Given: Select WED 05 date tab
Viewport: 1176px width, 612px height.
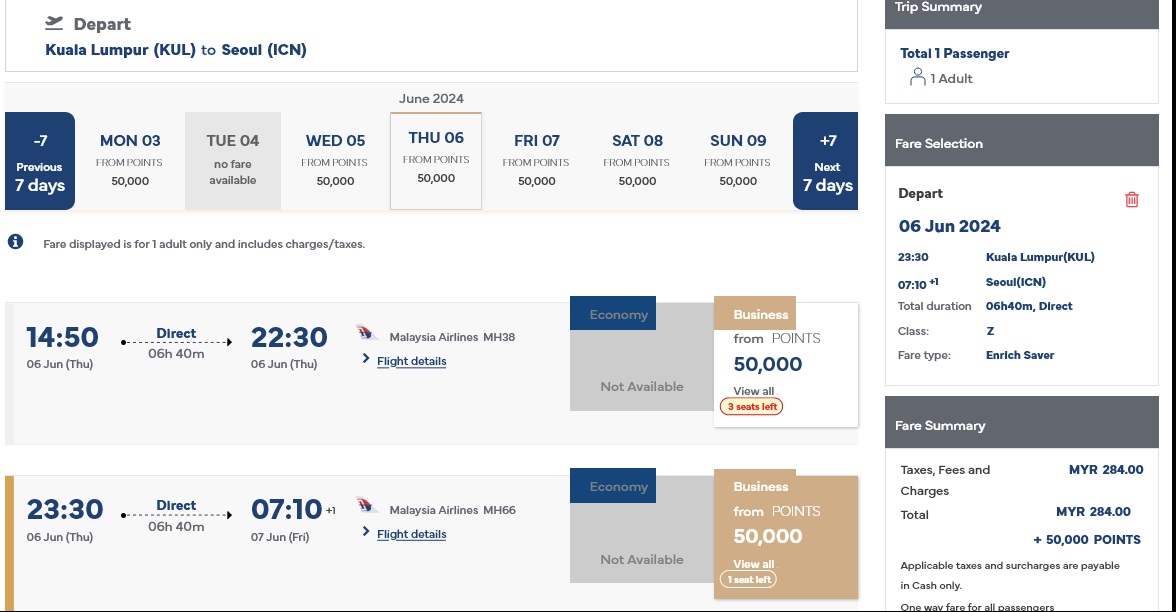Looking at the screenshot, I should [335, 160].
